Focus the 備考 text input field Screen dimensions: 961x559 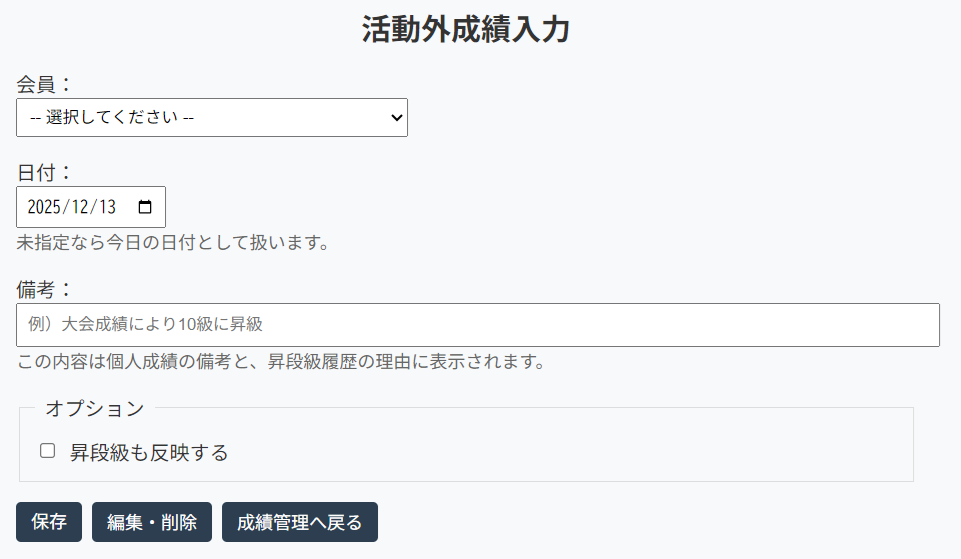(478, 325)
